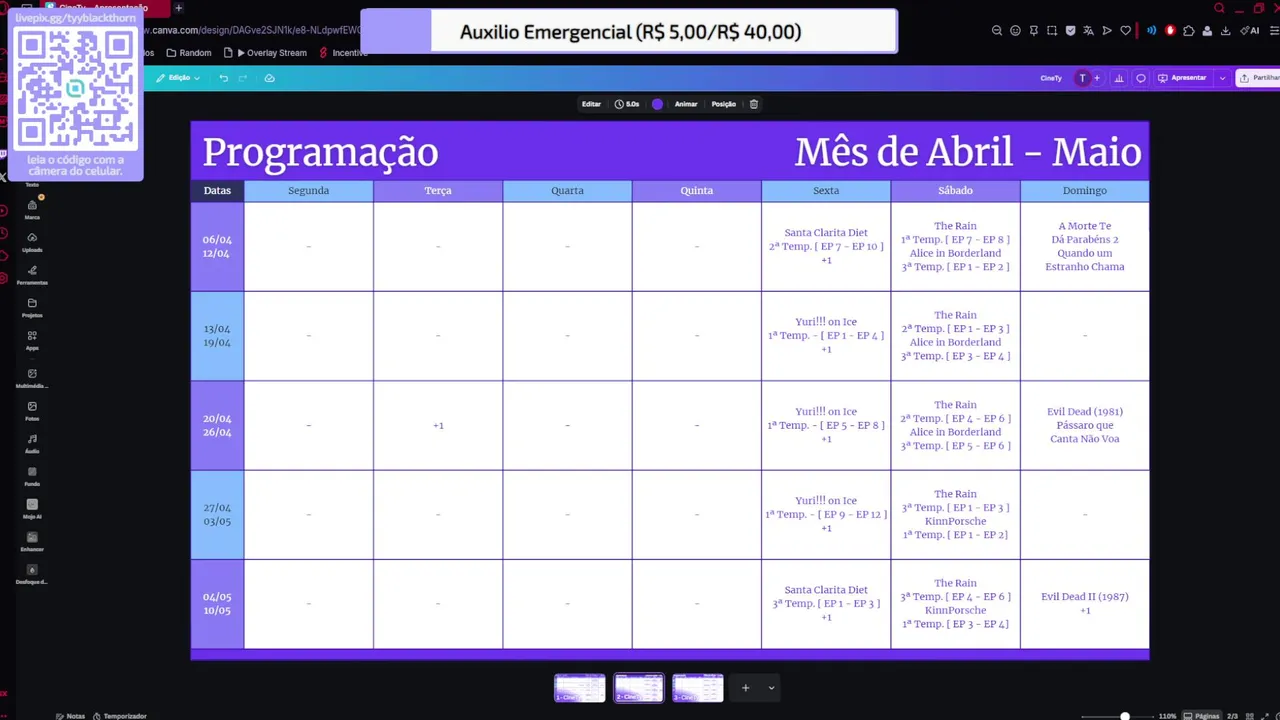Open the Projetos panel
The height and width of the screenshot is (720, 1280).
pos(32,308)
